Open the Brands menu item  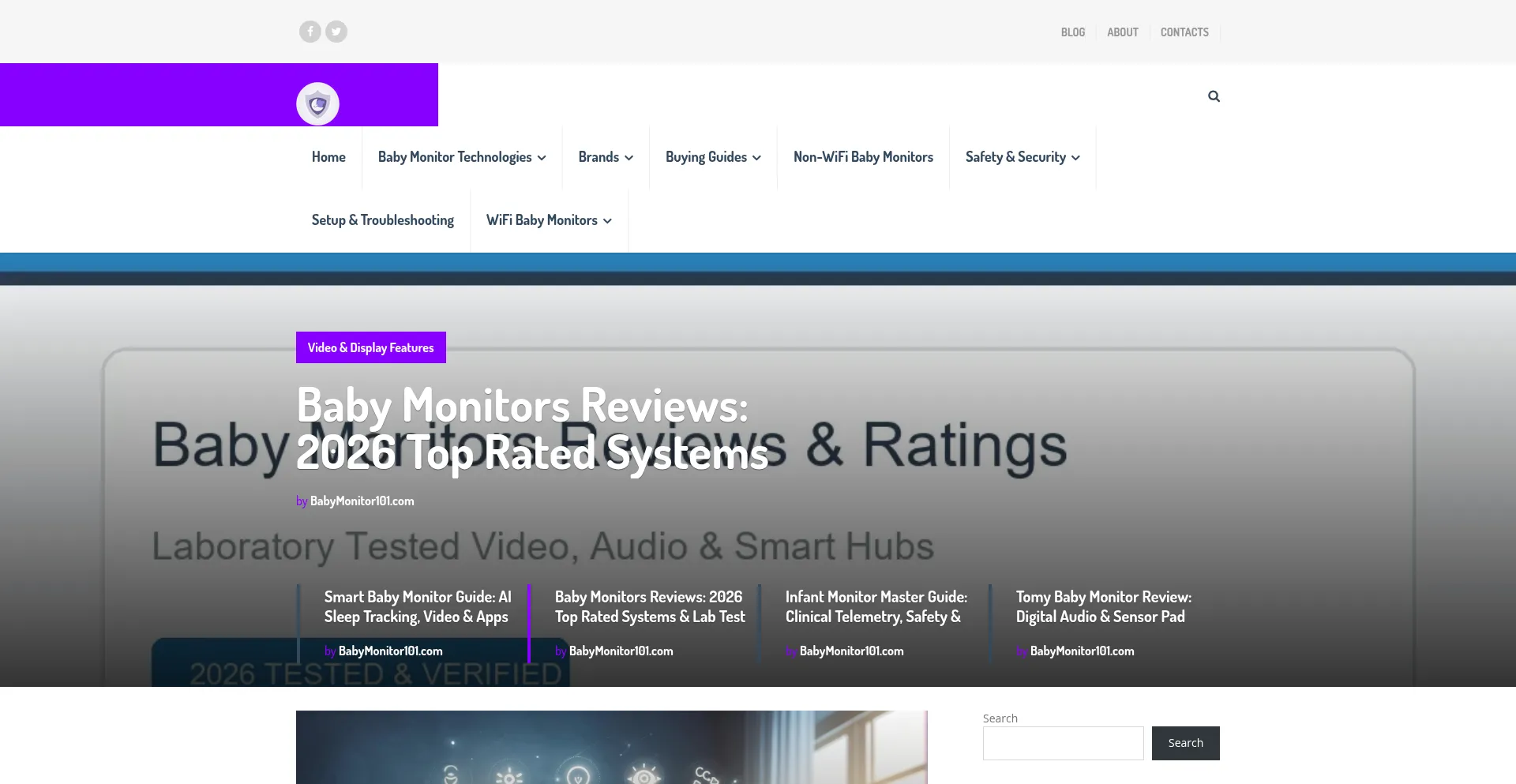coord(599,157)
